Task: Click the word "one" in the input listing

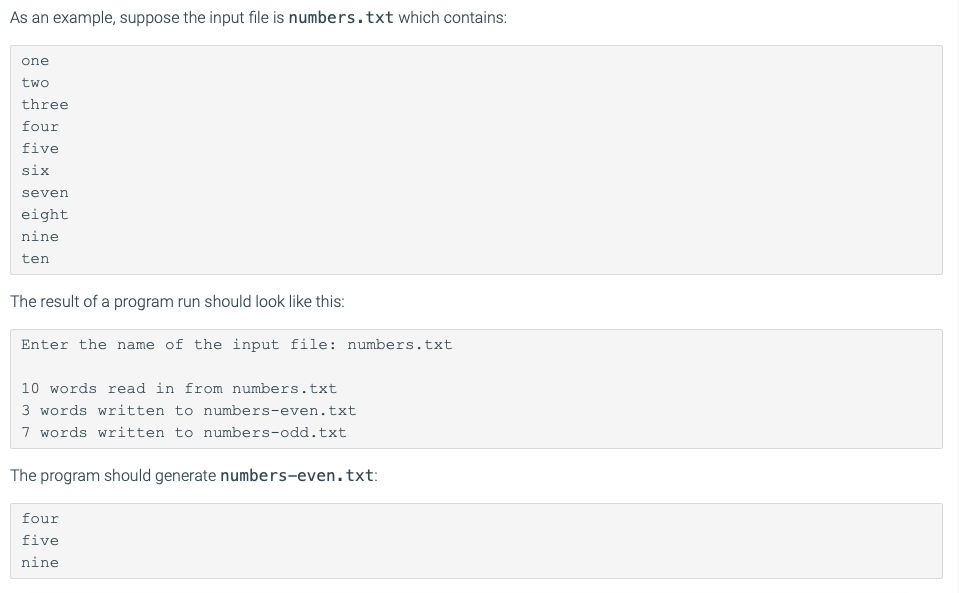Action: (35, 61)
